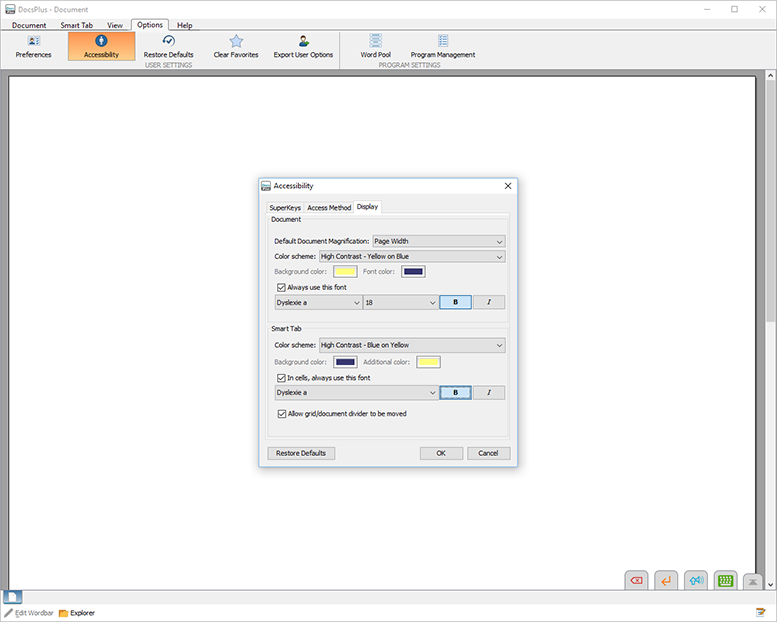Disable 'Allow grid/document divider to be moved'
777x622 pixels.
coord(280,413)
